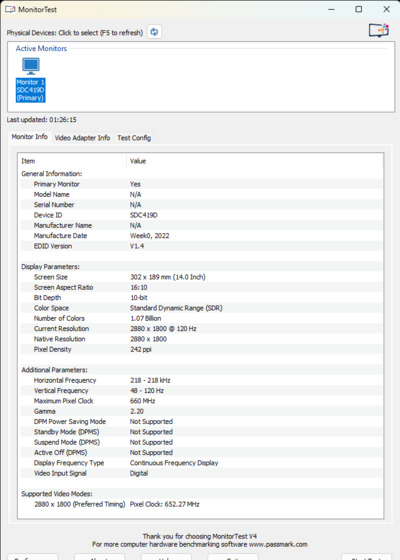Click the Screen Aspect Ratio value 16:10
The image size is (400, 560).
[x=139, y=288]
